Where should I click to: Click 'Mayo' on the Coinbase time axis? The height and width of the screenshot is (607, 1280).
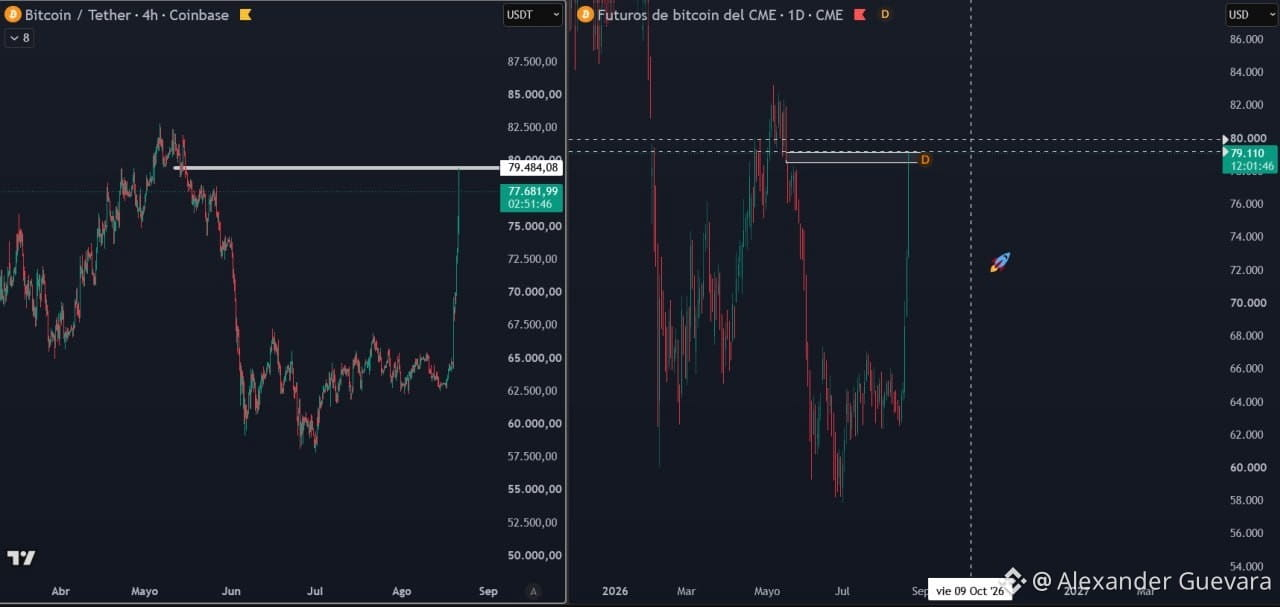click(x=145, y=592)
